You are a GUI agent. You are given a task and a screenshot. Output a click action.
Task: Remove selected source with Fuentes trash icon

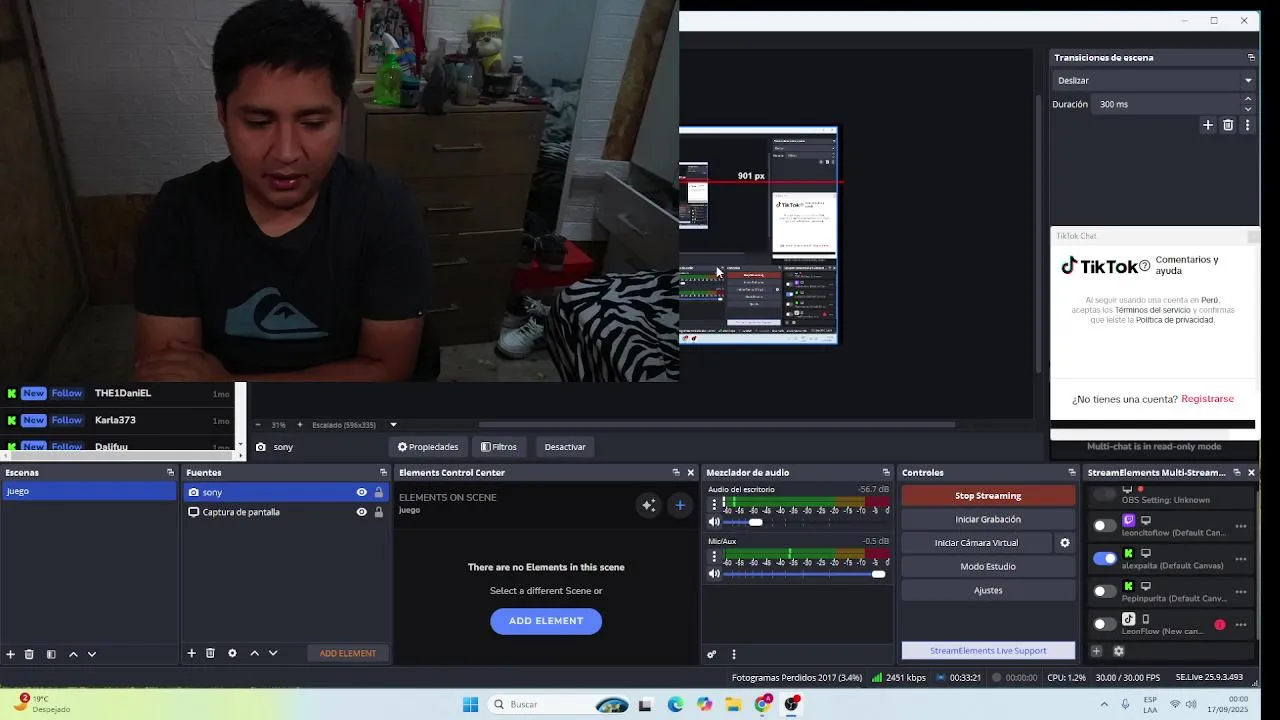(210, 653)
